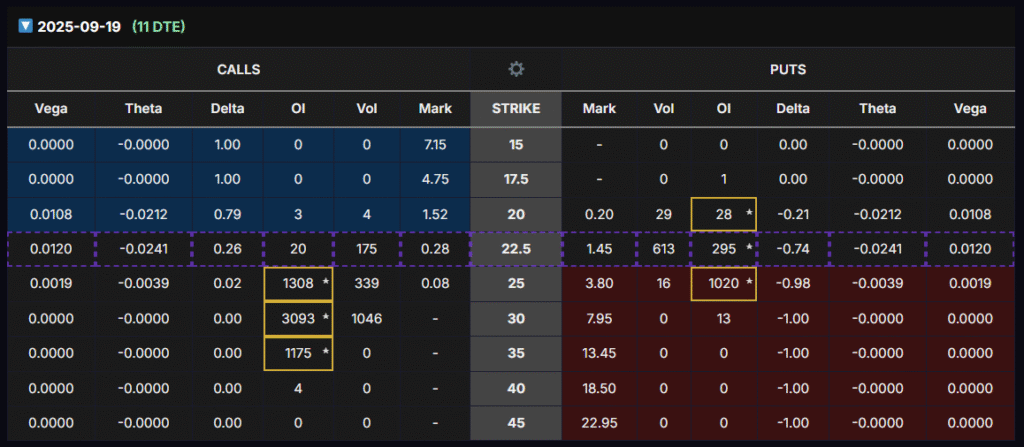The height and width of the screenshot is (447, 1024).
Task: Click the asterisk beside put OI 28
Action: [x=749, y=214]
